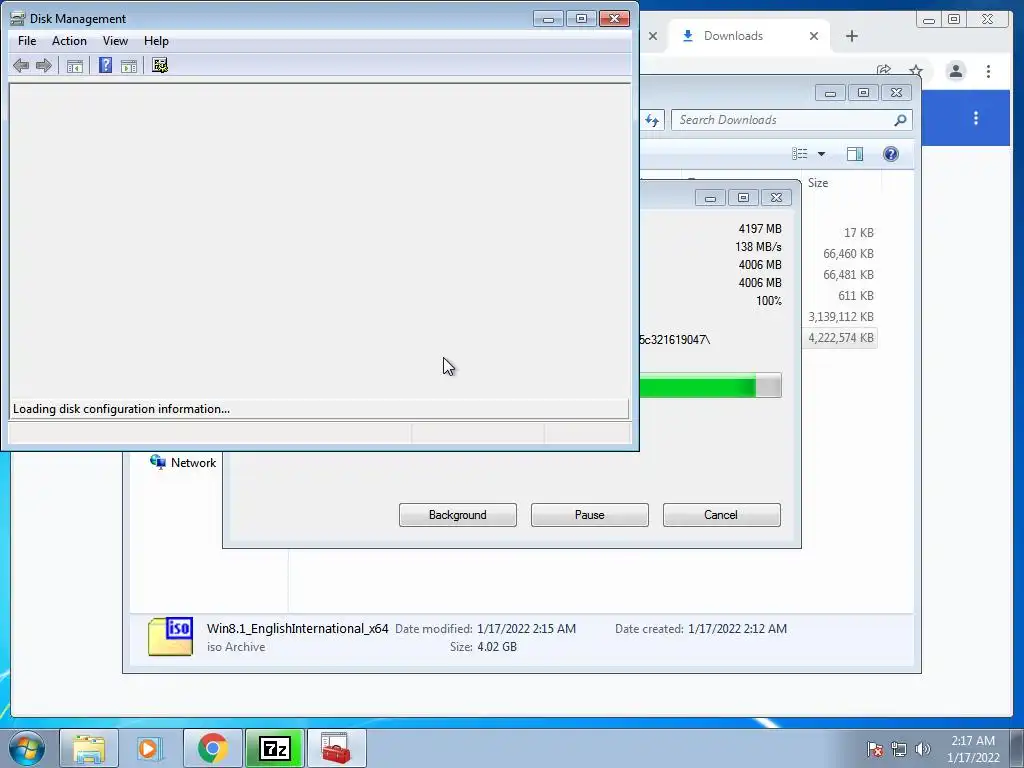
Task: Open the network tray icon
Action: [899, 749]
